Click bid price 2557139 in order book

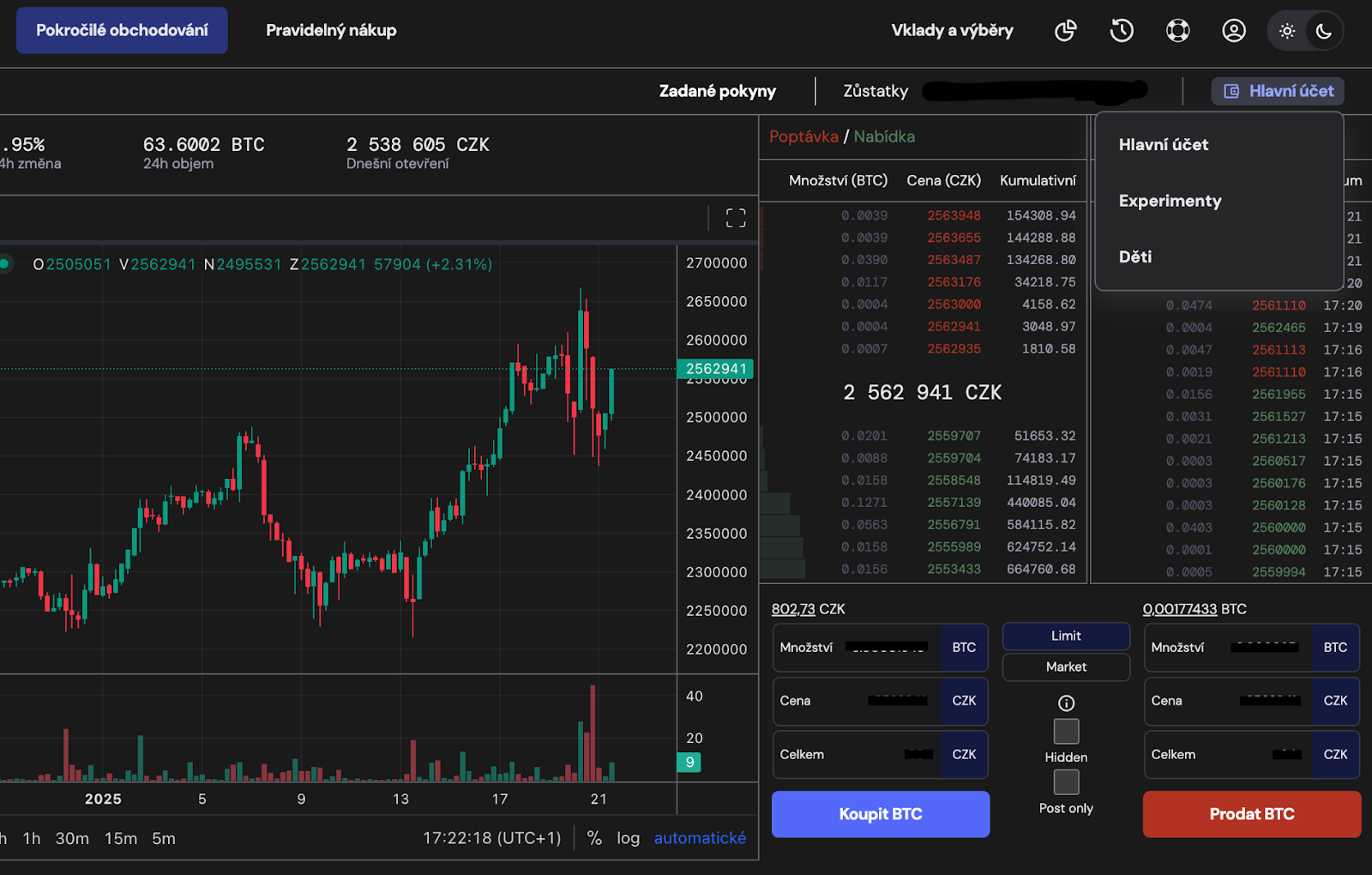pyautogui.click(x=954, y=503)
